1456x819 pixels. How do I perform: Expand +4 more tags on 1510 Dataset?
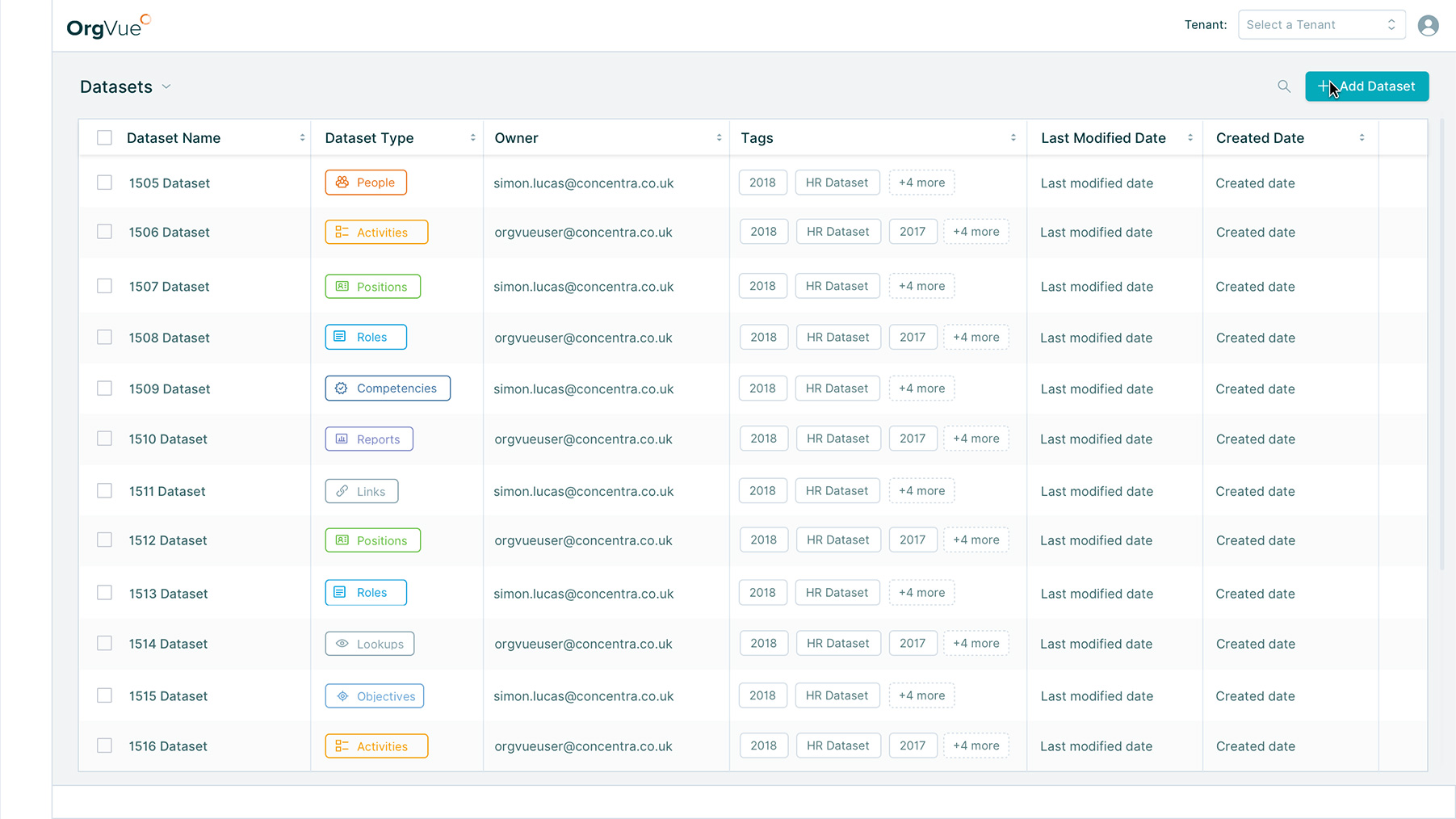(976, 439)
